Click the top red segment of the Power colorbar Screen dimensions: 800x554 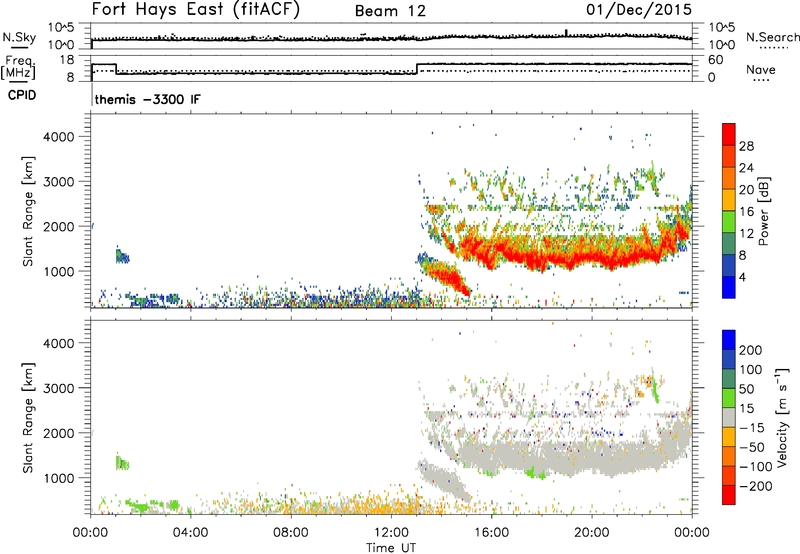click(x=729, y=134)
